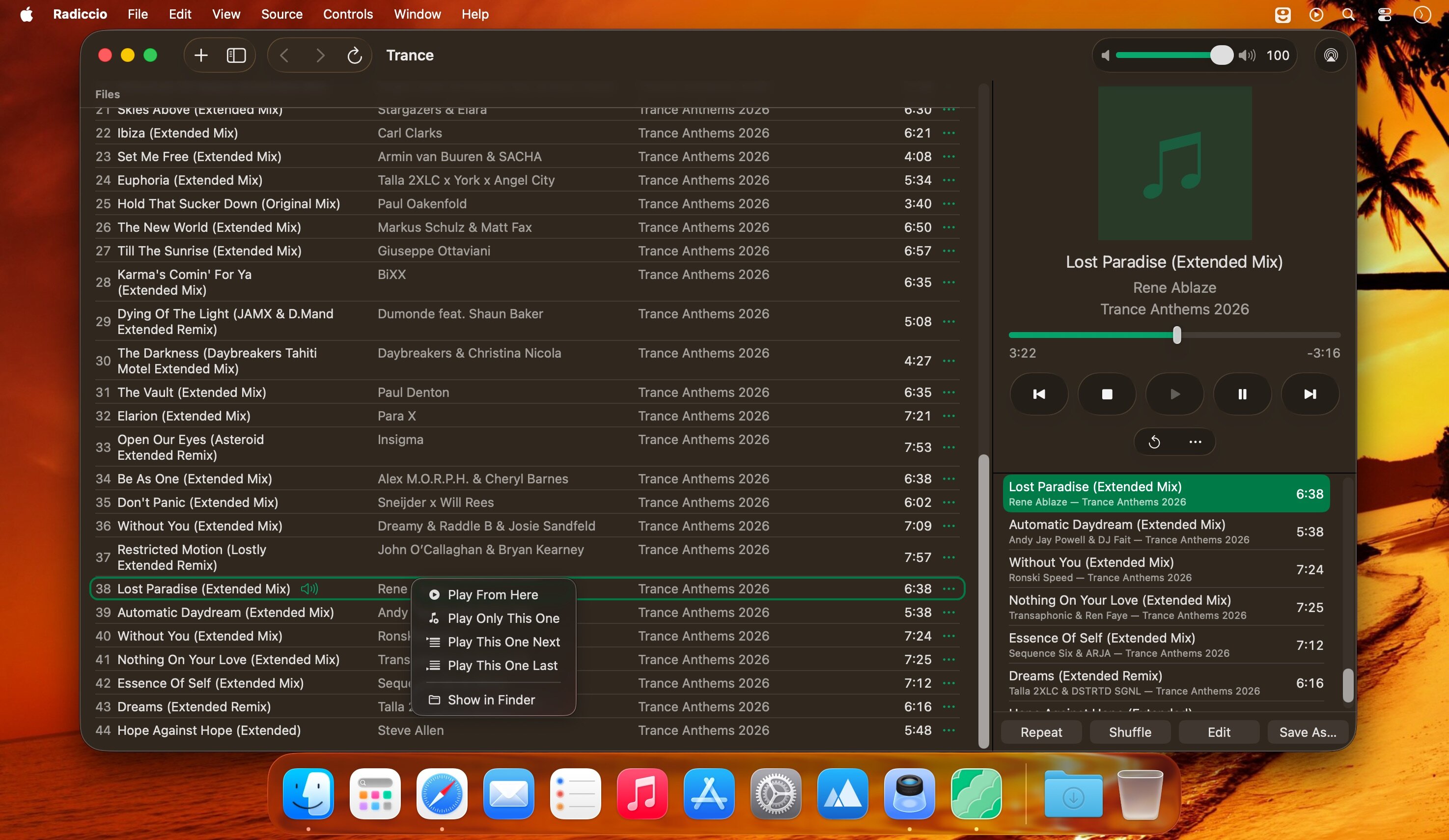The height and width of the screenshot is (840, 1449).
Task: Click the album artwork placeholder
Action: (1175, 163)
